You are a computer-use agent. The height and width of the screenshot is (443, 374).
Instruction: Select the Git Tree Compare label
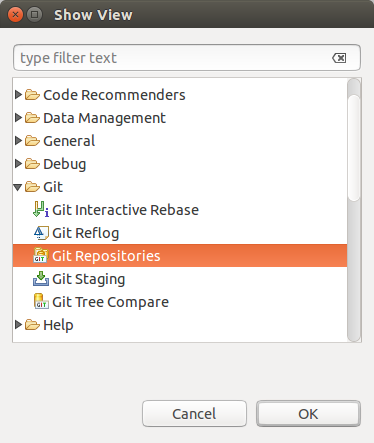click(x=110, y=302)
